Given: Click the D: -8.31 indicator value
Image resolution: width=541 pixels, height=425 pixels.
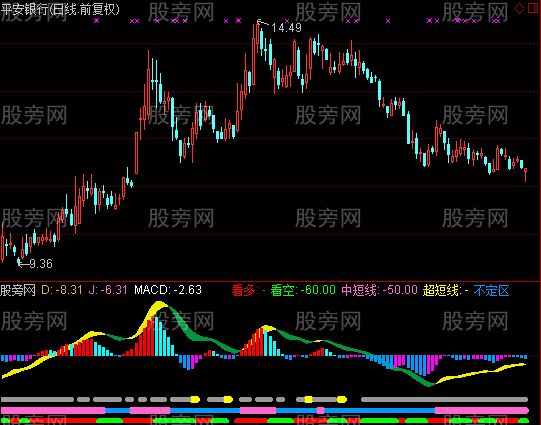Looking at the screenshot, I should (62, 290).
